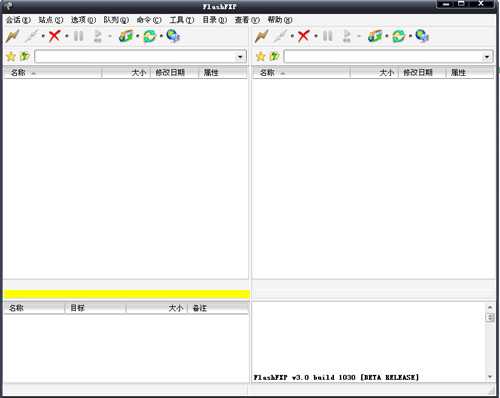Click left pane switch browser folder-globe icon
500x398 pixels.
click(x=126, y=36)
